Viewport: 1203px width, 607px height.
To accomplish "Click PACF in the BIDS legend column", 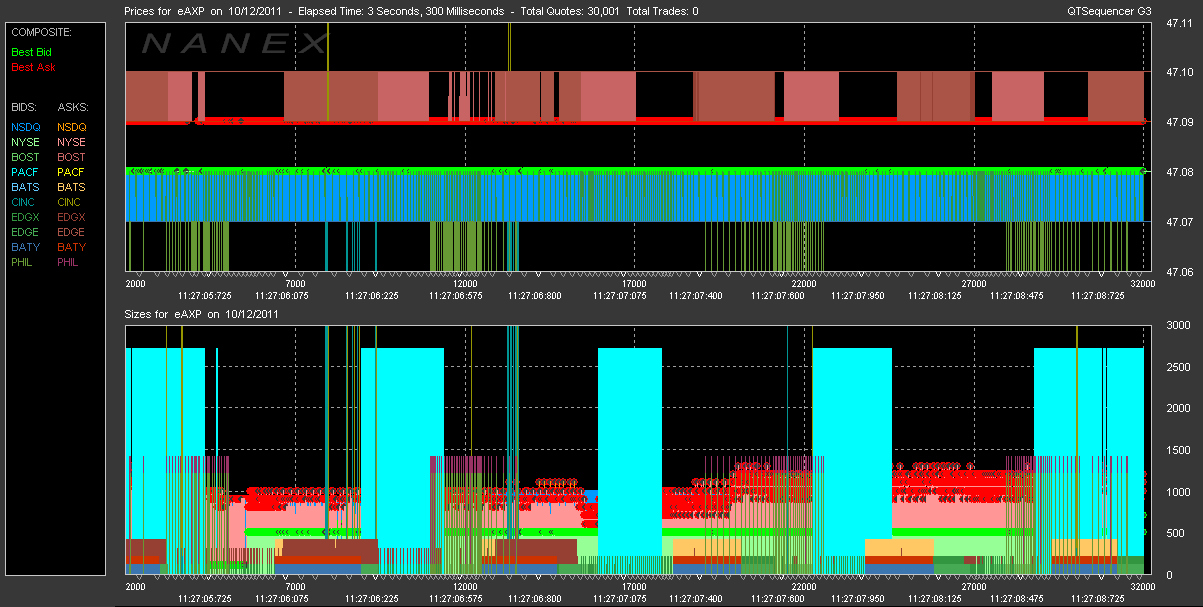I will point(26,172).
